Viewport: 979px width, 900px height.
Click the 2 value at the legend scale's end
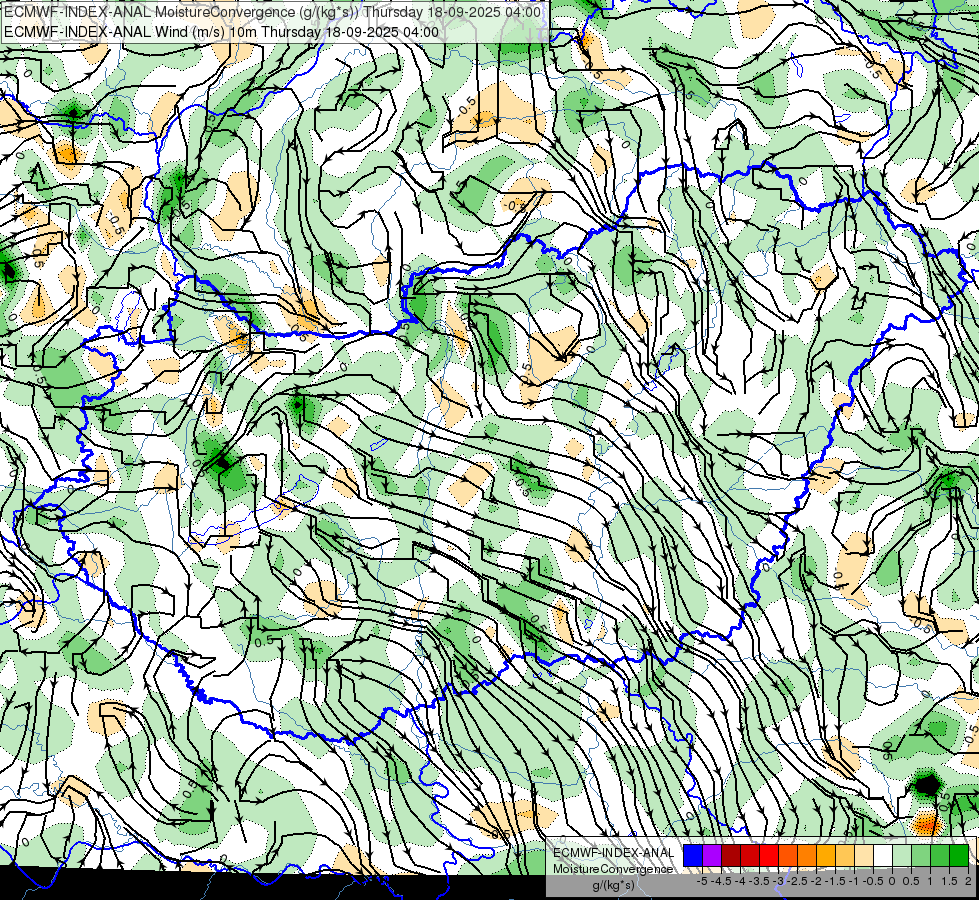coord(968,881)
